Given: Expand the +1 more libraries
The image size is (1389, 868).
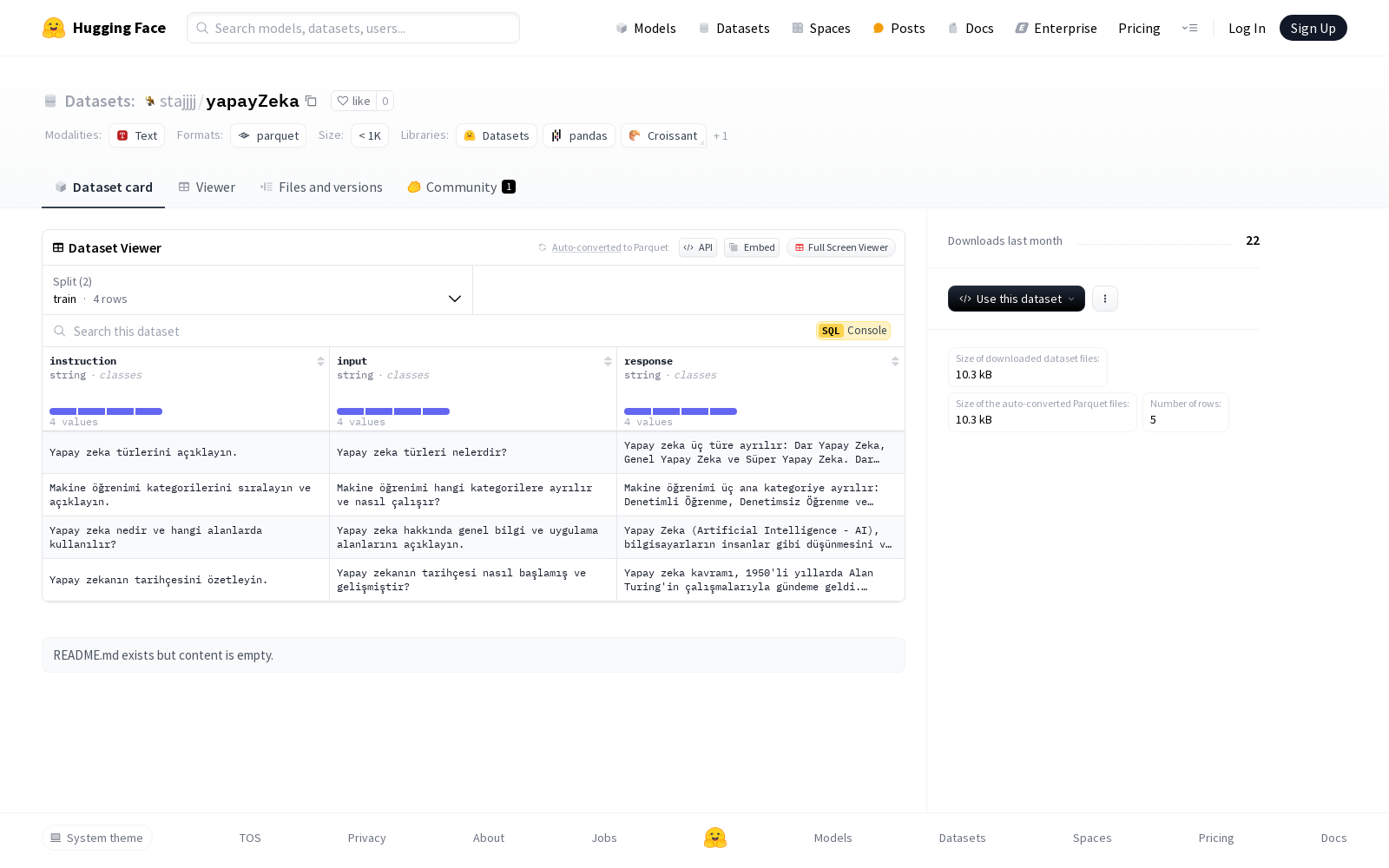Looking at the screenshot, I should (721, 135).
